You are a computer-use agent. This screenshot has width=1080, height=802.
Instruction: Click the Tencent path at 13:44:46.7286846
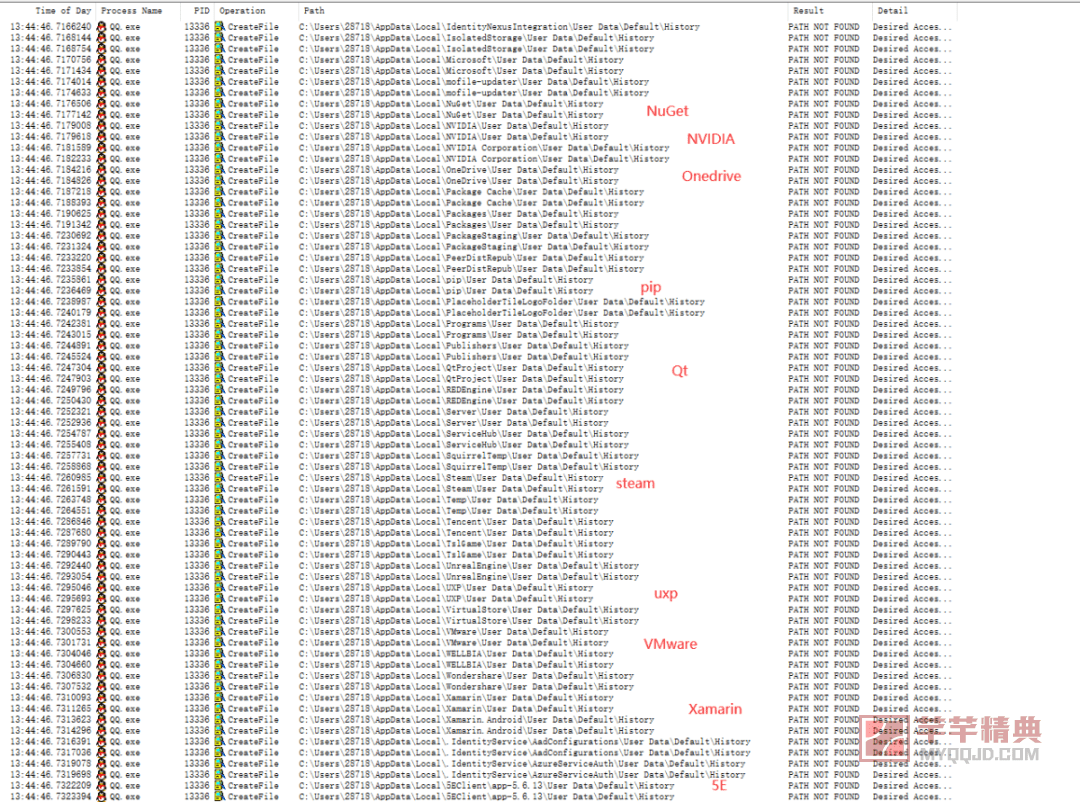point(457,522)
